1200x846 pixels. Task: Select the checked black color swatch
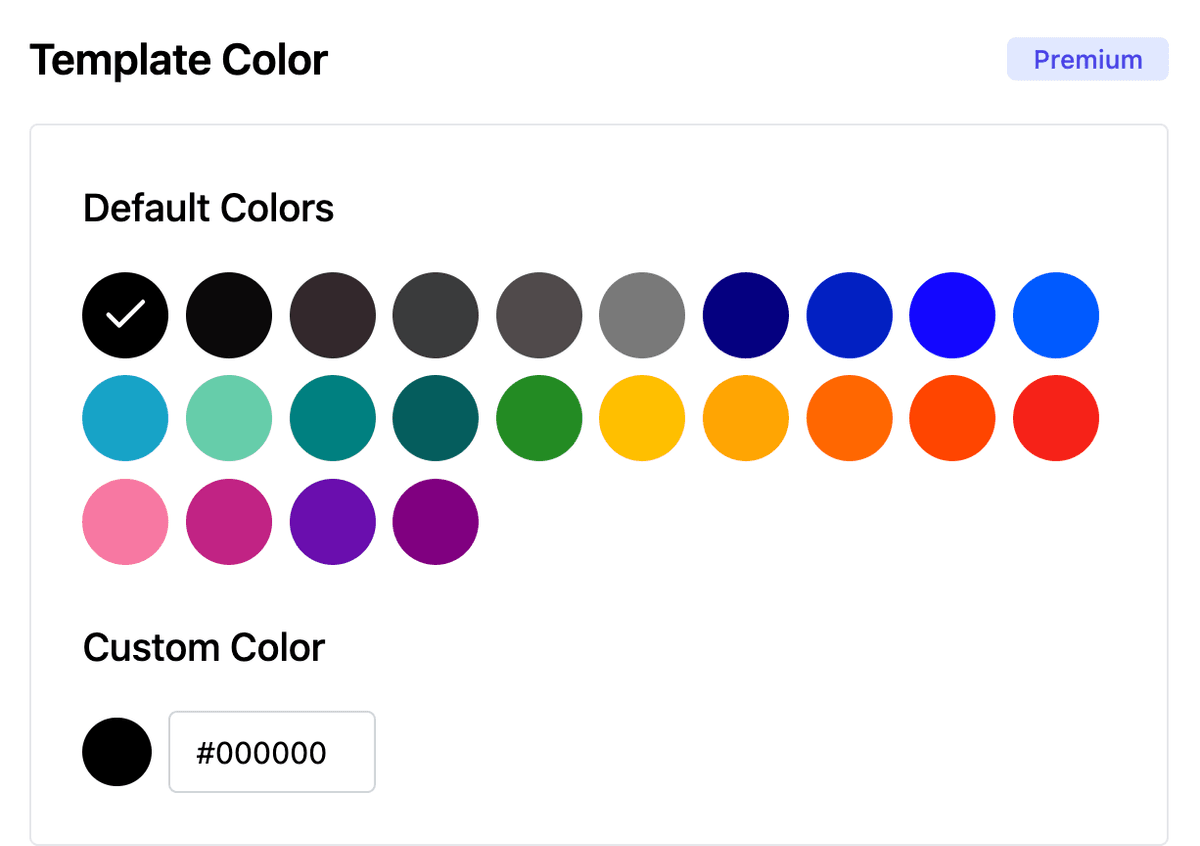tap(125, 315)
